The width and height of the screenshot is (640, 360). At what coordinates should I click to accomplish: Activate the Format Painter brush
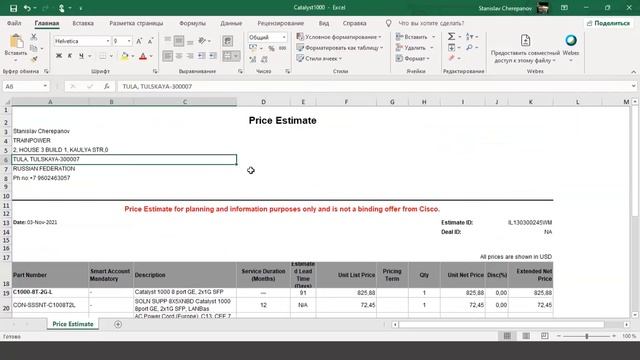click(x=34, y=59)
